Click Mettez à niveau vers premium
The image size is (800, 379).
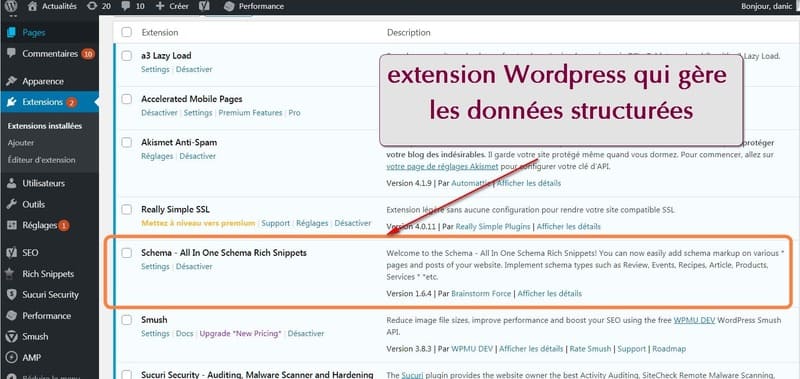198,223
